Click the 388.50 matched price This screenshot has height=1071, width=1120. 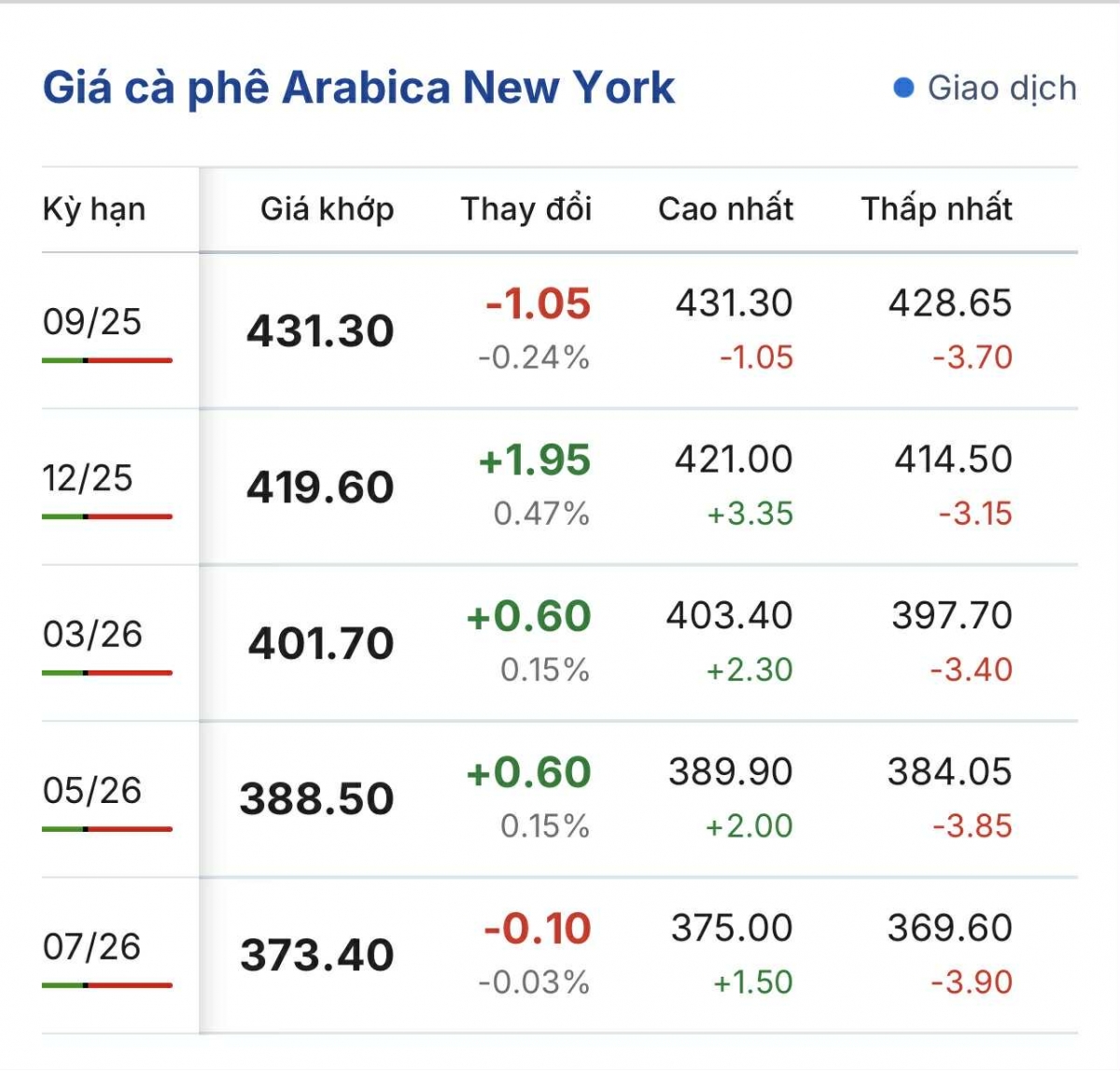pyautogui.click(x=316, y=799)
